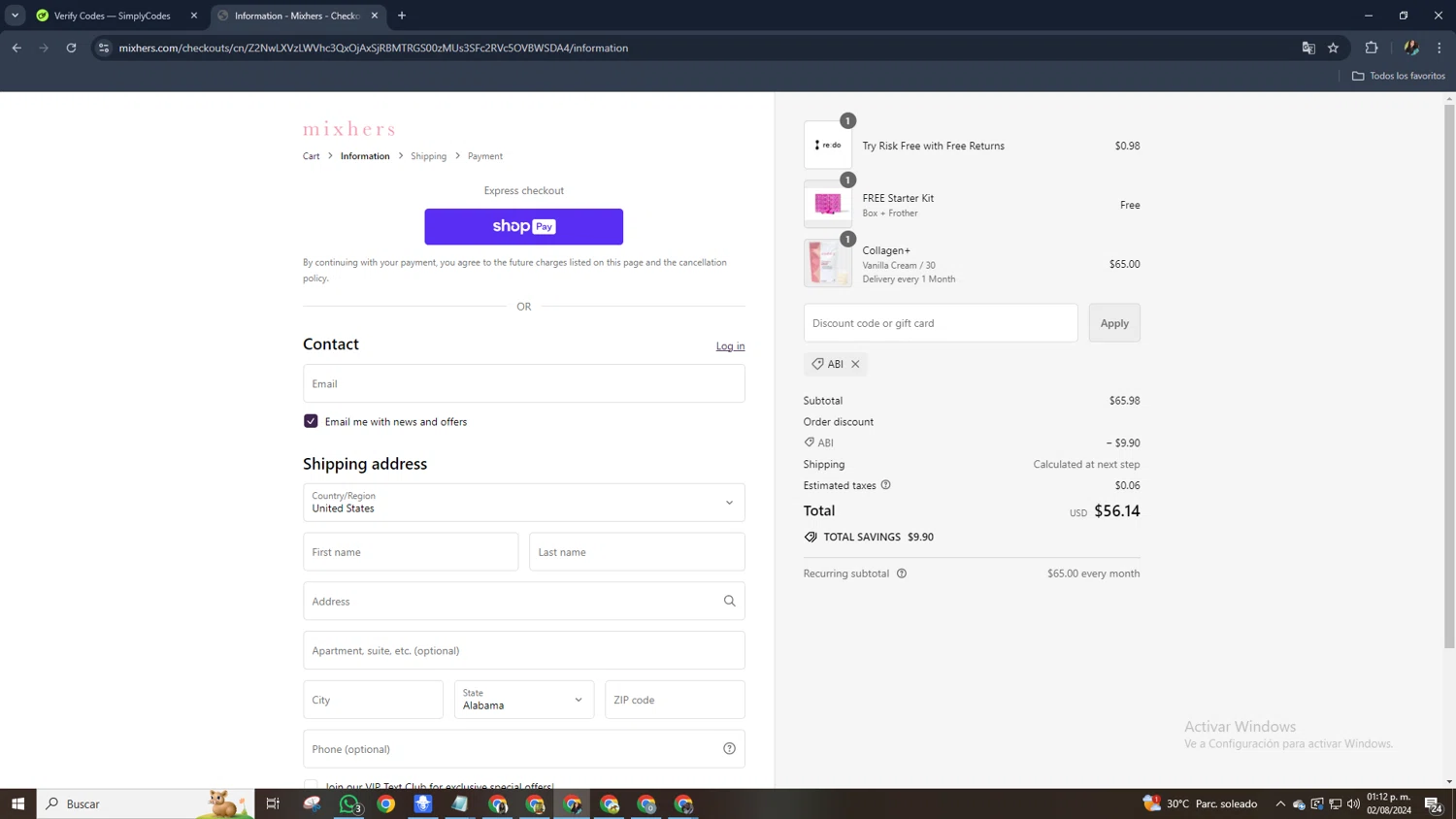The image size is (1456, 819).
Task: Click the estimated taxes info icon
Action: pyautogui.click(x=885, y=485)
